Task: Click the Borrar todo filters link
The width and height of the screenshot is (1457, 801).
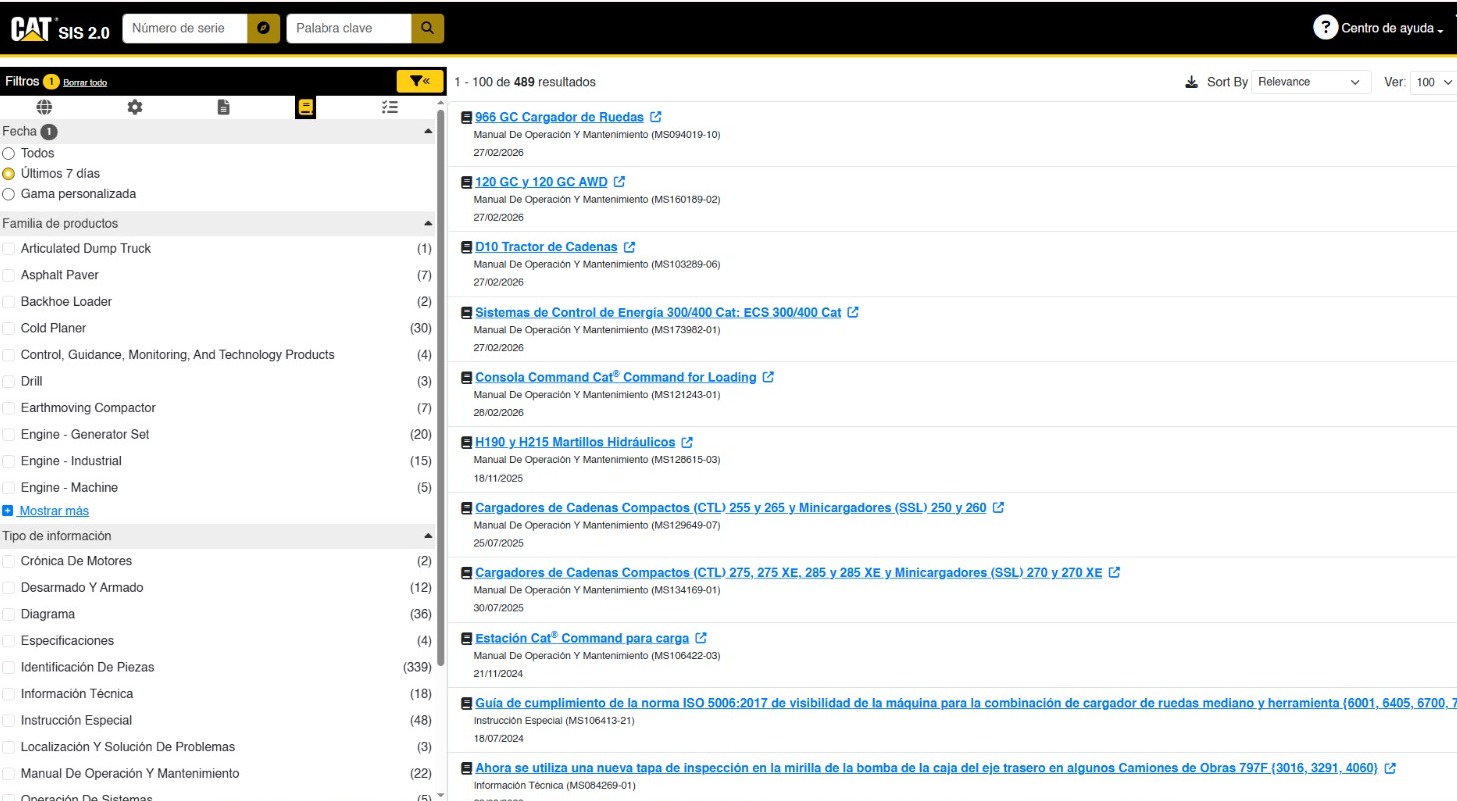Action: (x=85, y=83)
